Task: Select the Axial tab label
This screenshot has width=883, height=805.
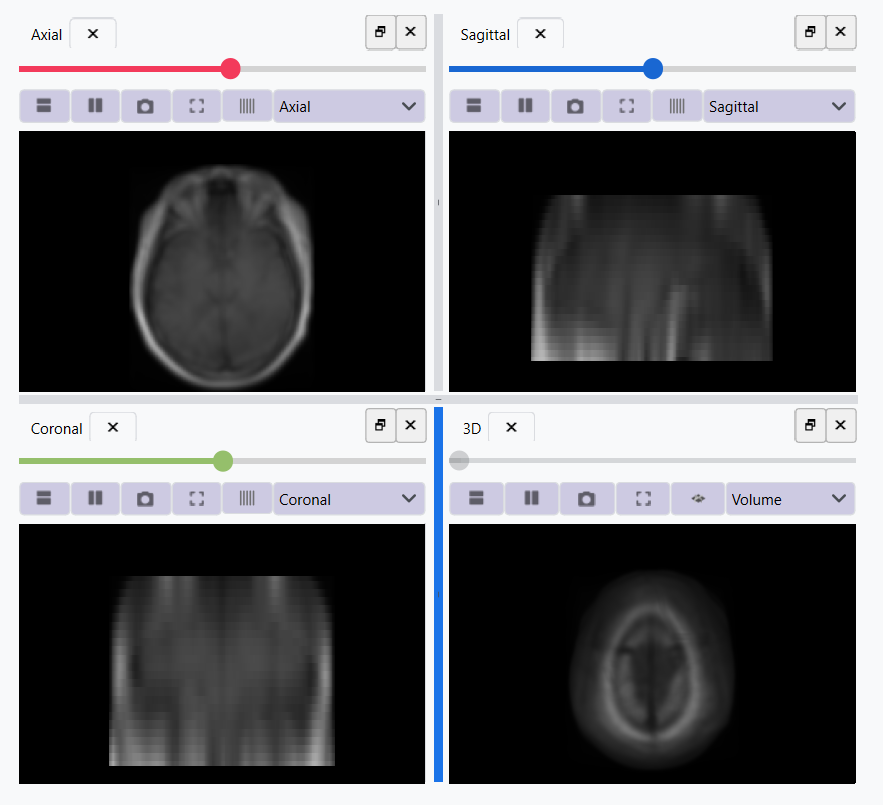Action: [x=46, y=35]
